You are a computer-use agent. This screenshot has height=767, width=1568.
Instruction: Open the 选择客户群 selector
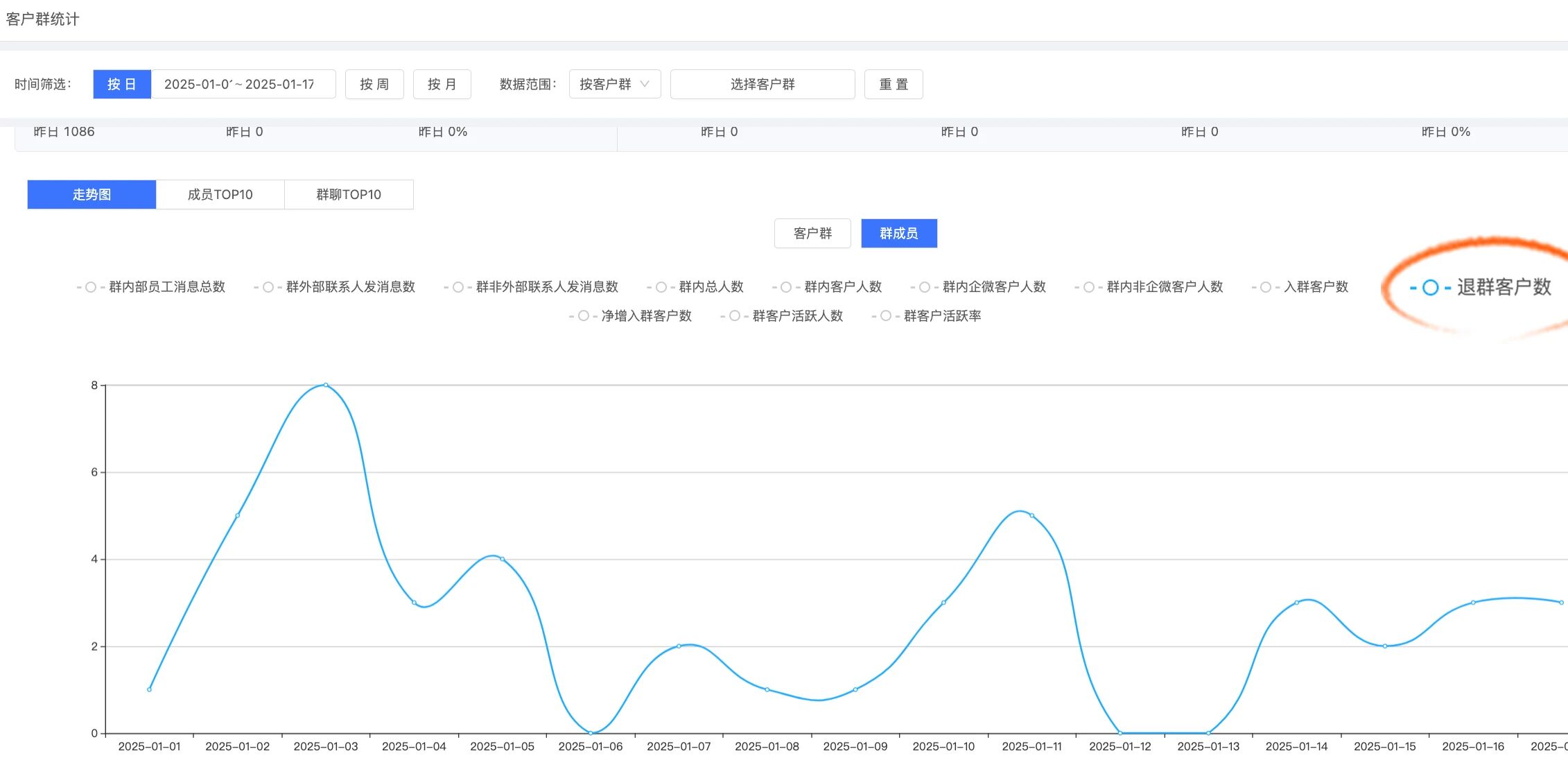(762, 85)
